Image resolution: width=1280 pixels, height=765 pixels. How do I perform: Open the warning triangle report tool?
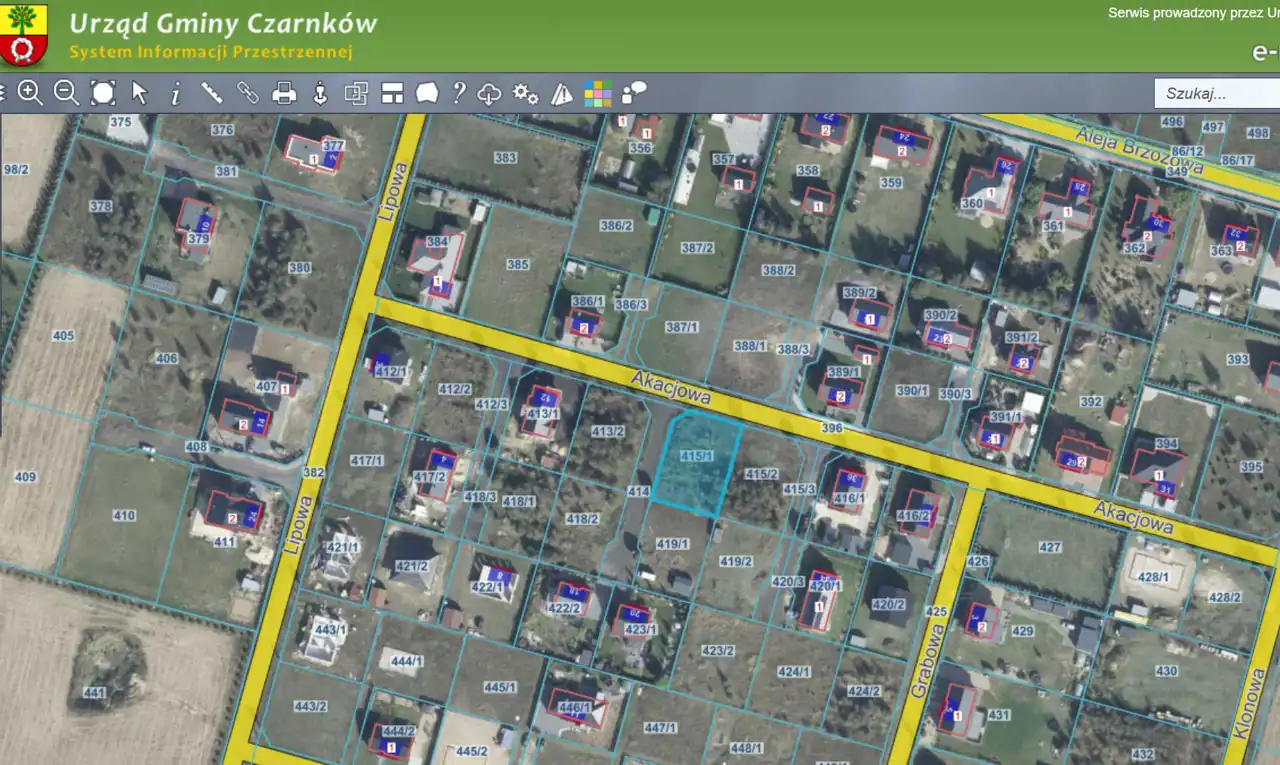pos(562,94)
